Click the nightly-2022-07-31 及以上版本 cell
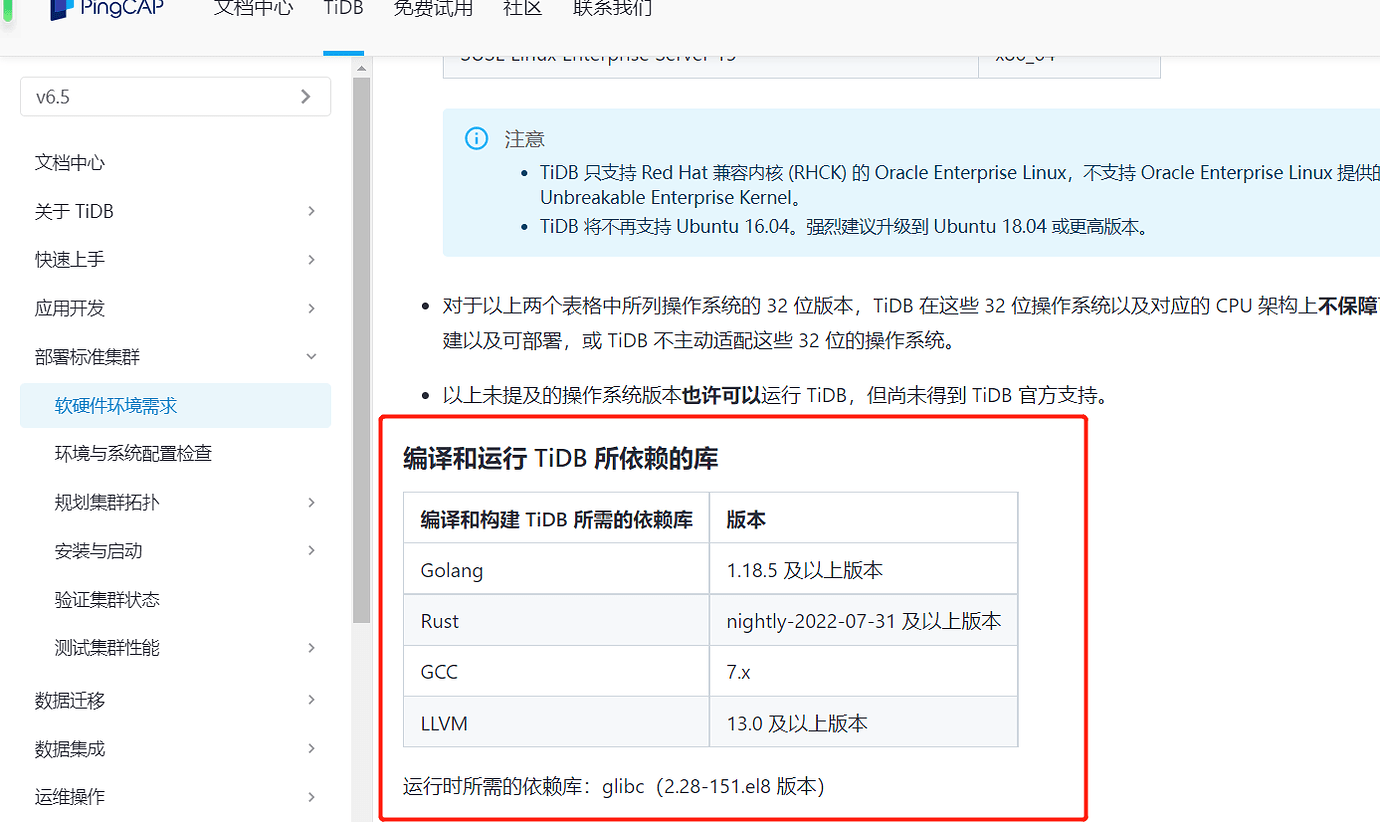The width and height of the screenshot is (1380, 822). click(864, 621)
